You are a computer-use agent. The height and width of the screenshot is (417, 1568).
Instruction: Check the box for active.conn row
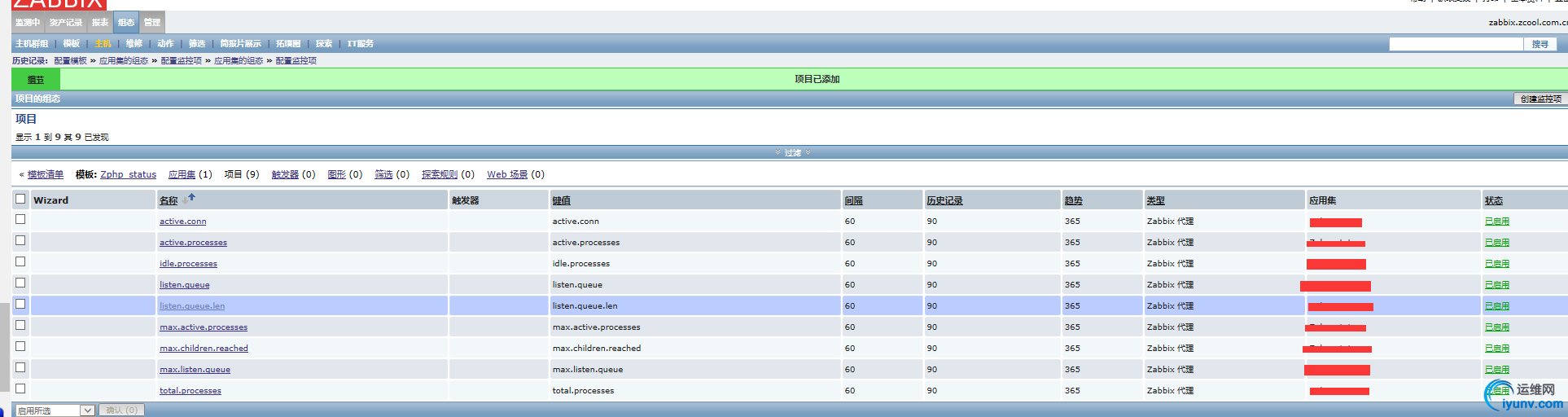point(20,219)
